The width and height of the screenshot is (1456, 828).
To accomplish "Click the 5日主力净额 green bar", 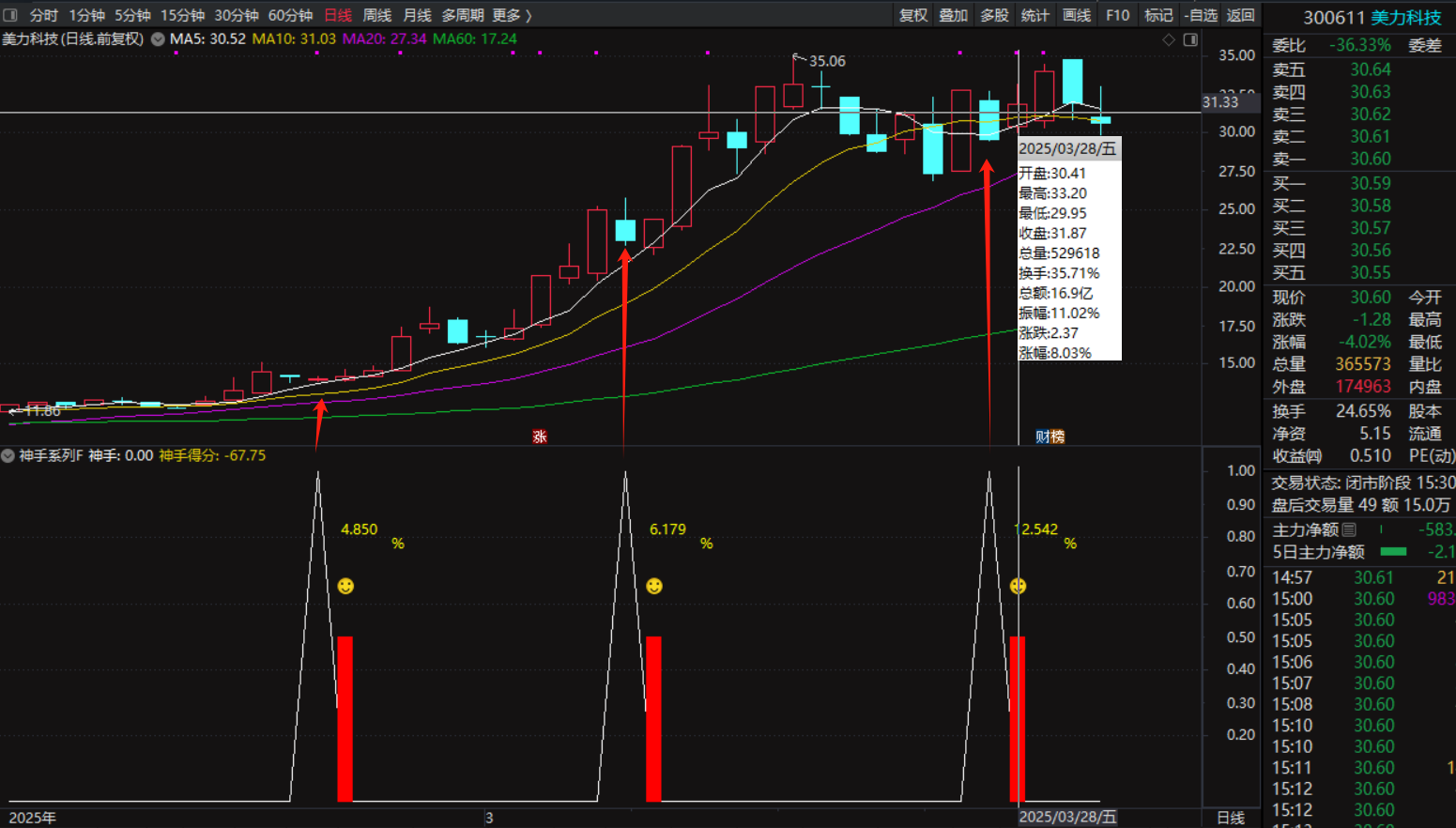I will (1393, 552).
